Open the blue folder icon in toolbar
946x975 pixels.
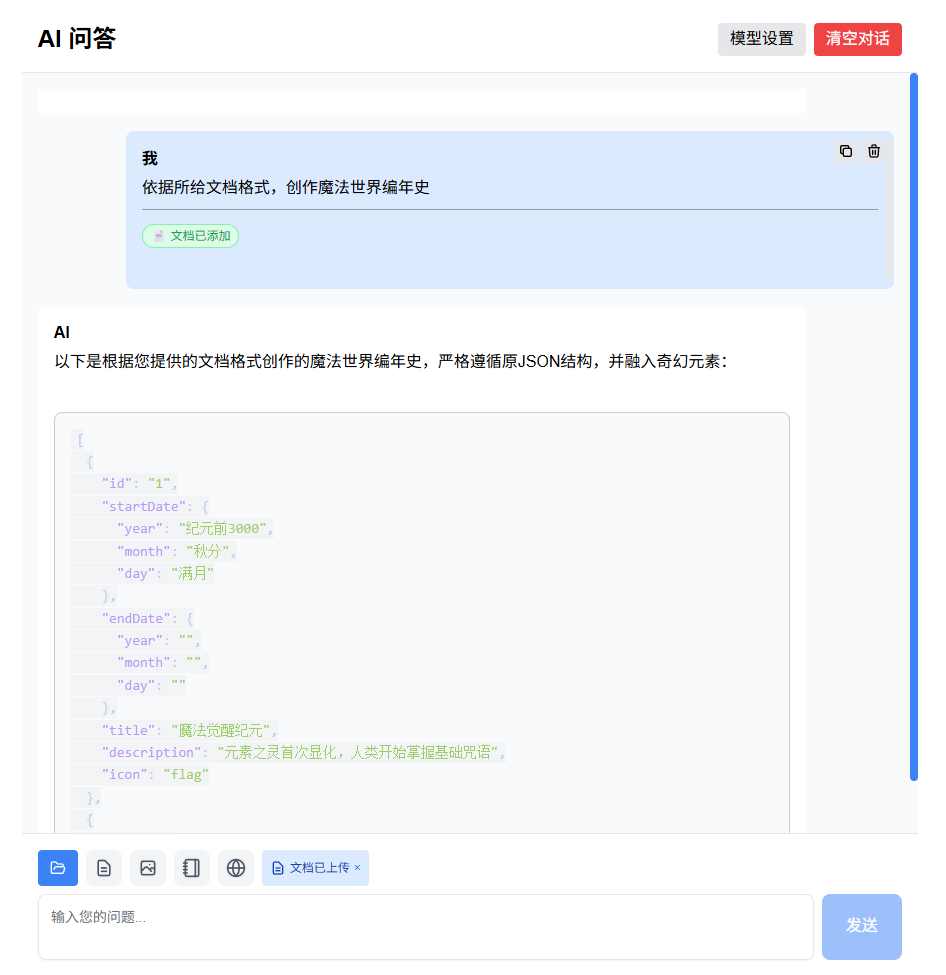click(x=58, y=867)
